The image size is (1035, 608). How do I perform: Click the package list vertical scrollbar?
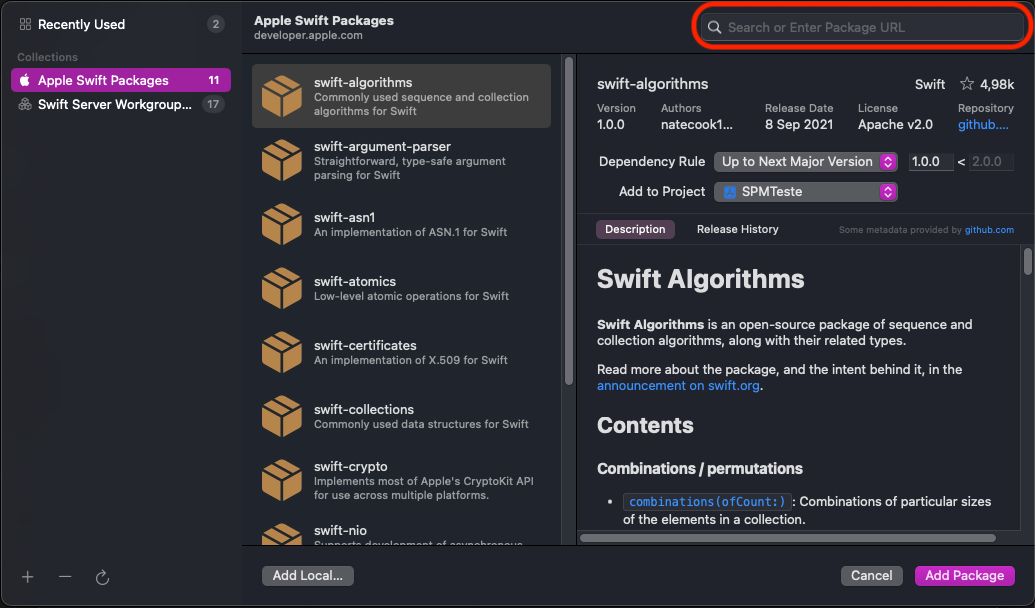[x=569, y=221]
